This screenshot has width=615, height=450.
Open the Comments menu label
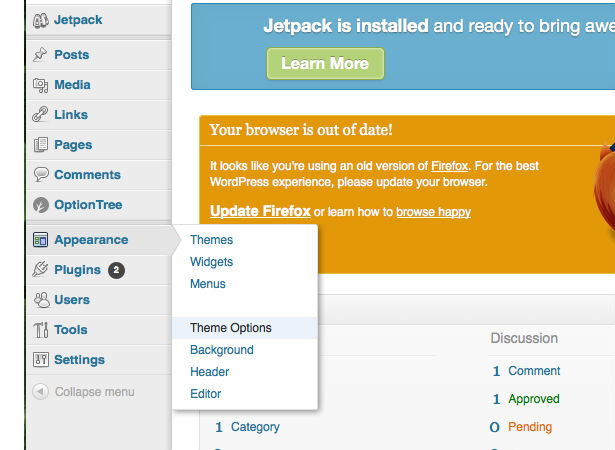tap(87, 175)
